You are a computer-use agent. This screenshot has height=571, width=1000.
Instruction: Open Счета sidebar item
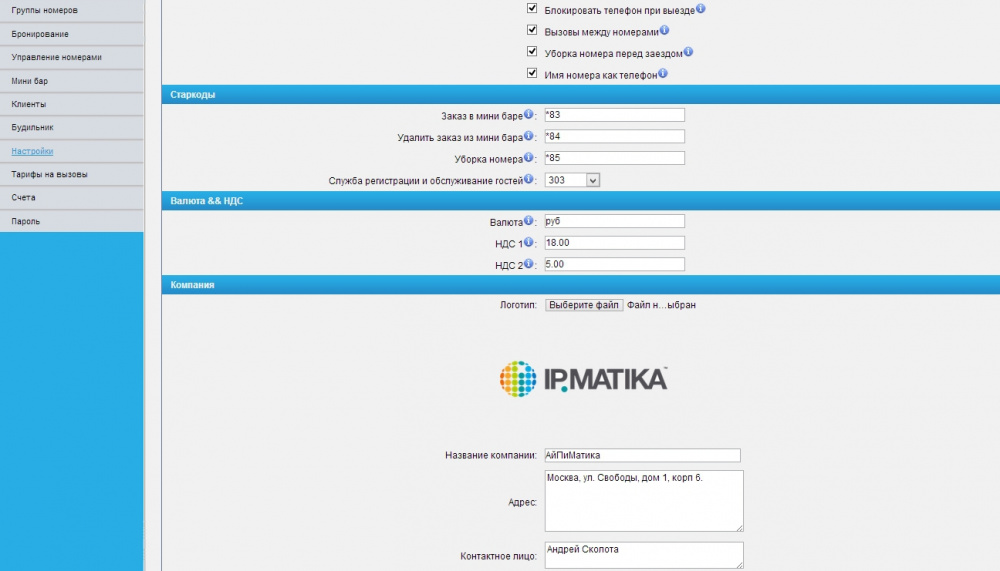click(x=72, y=198)
